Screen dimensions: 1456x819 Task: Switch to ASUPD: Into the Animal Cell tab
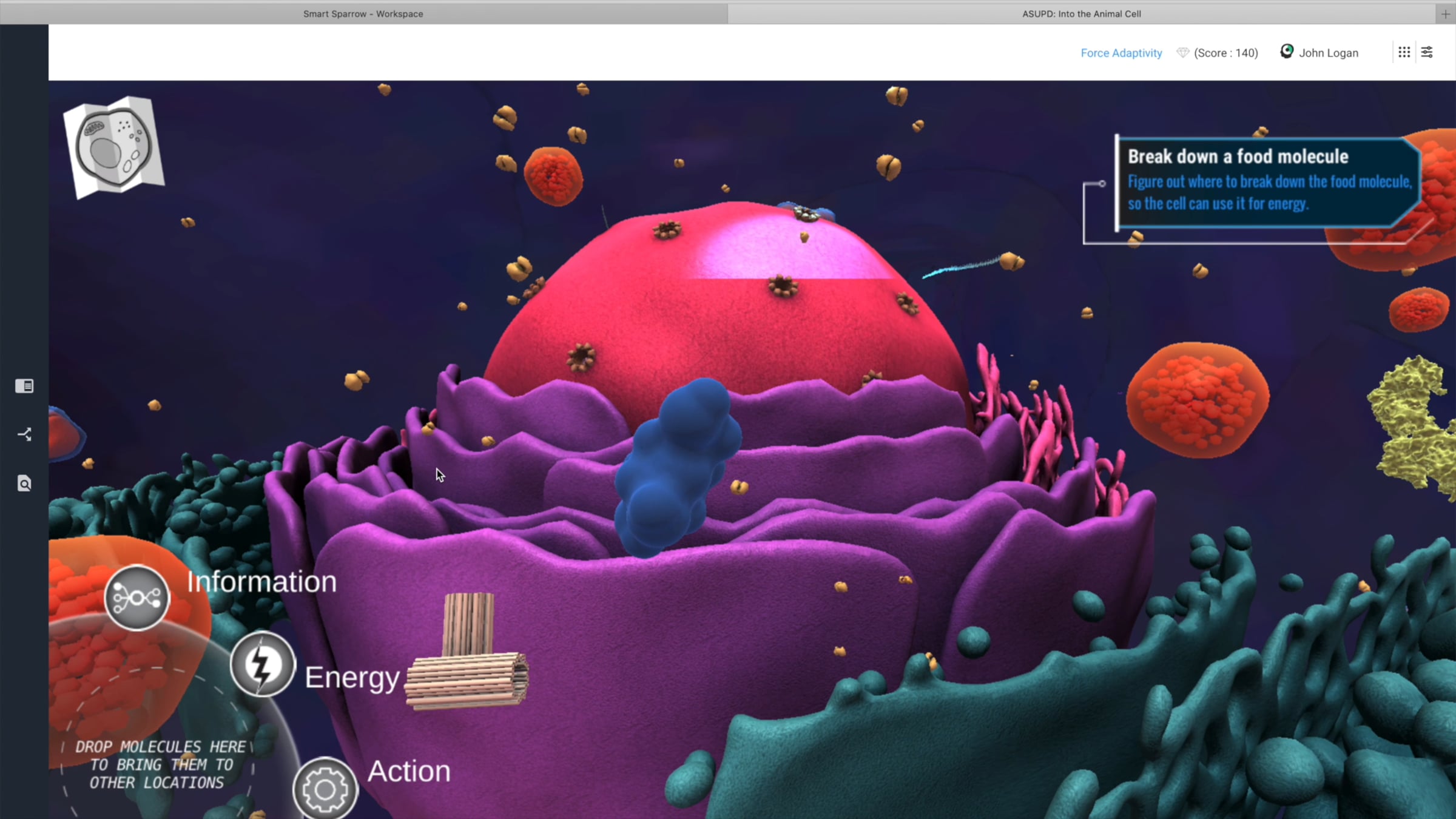click(1082, 13)
